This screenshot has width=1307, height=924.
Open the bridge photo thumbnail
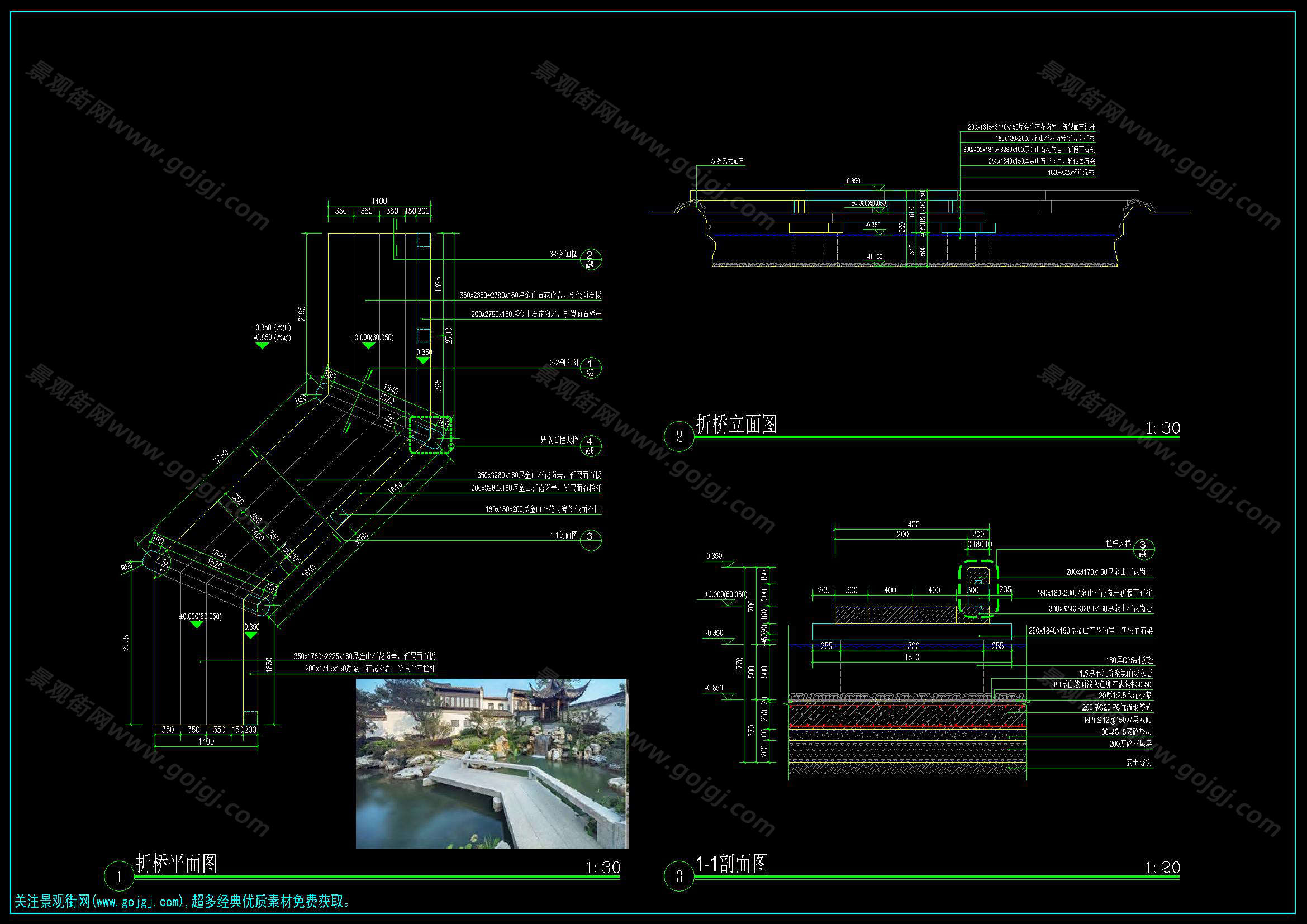[x=492, y=764]
